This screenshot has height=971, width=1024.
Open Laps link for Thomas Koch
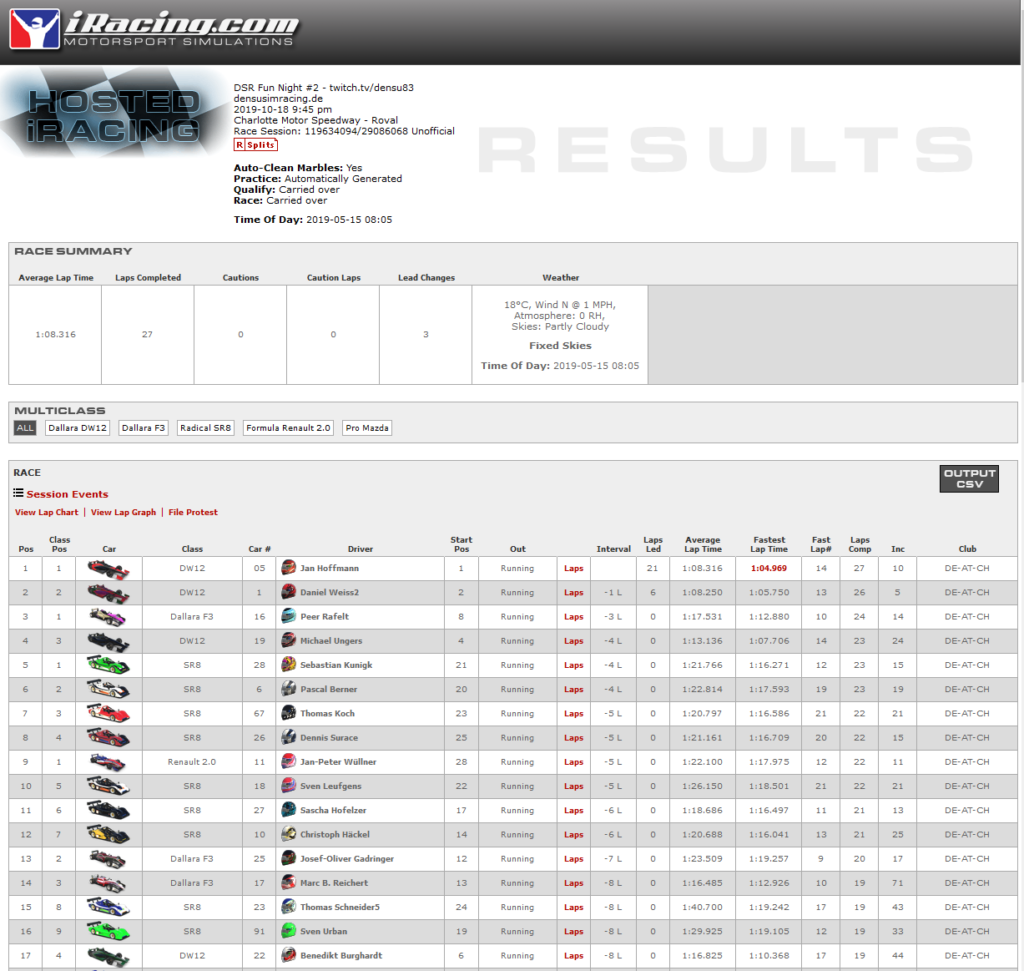[573, 714]
